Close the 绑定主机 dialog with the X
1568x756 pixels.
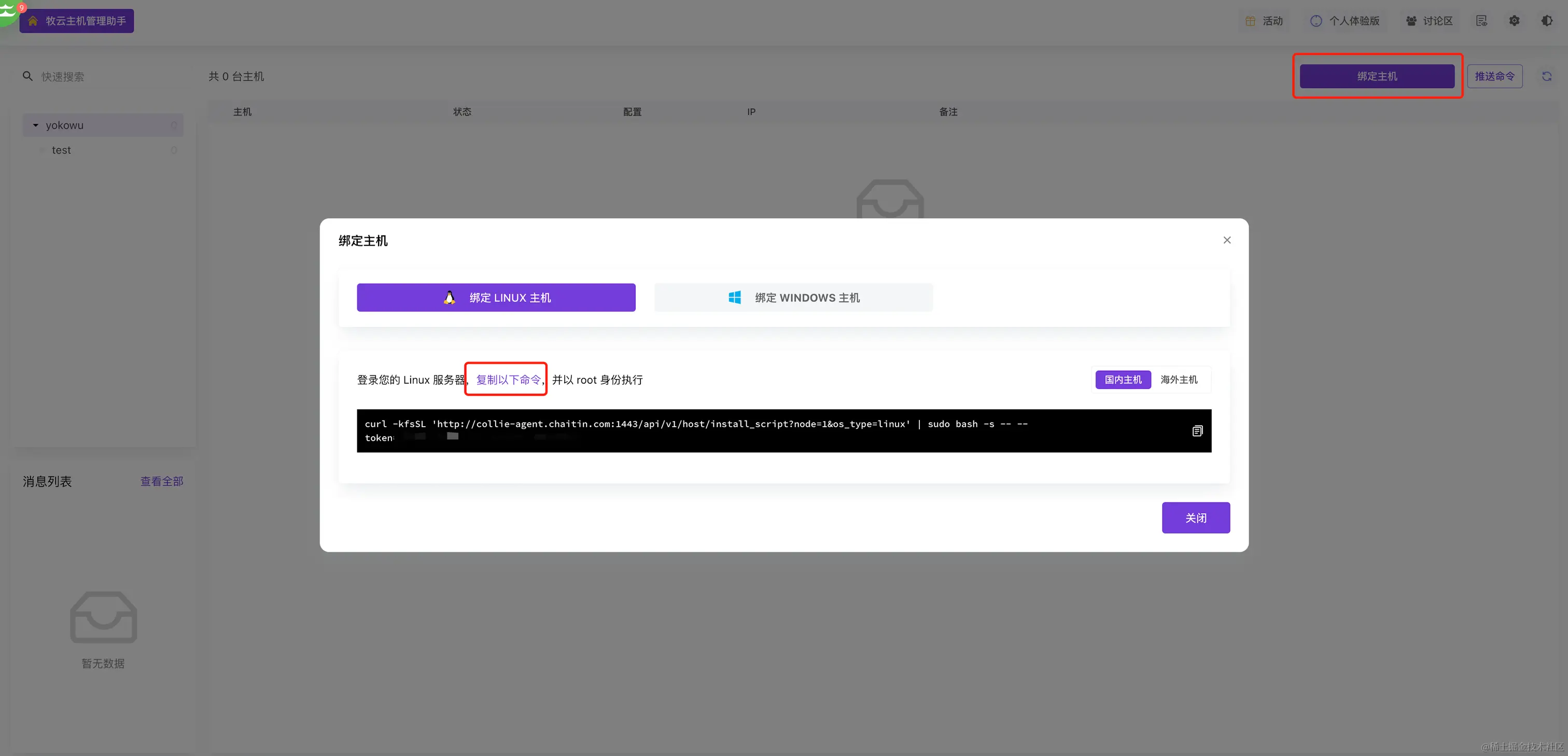pos(1227,240)
